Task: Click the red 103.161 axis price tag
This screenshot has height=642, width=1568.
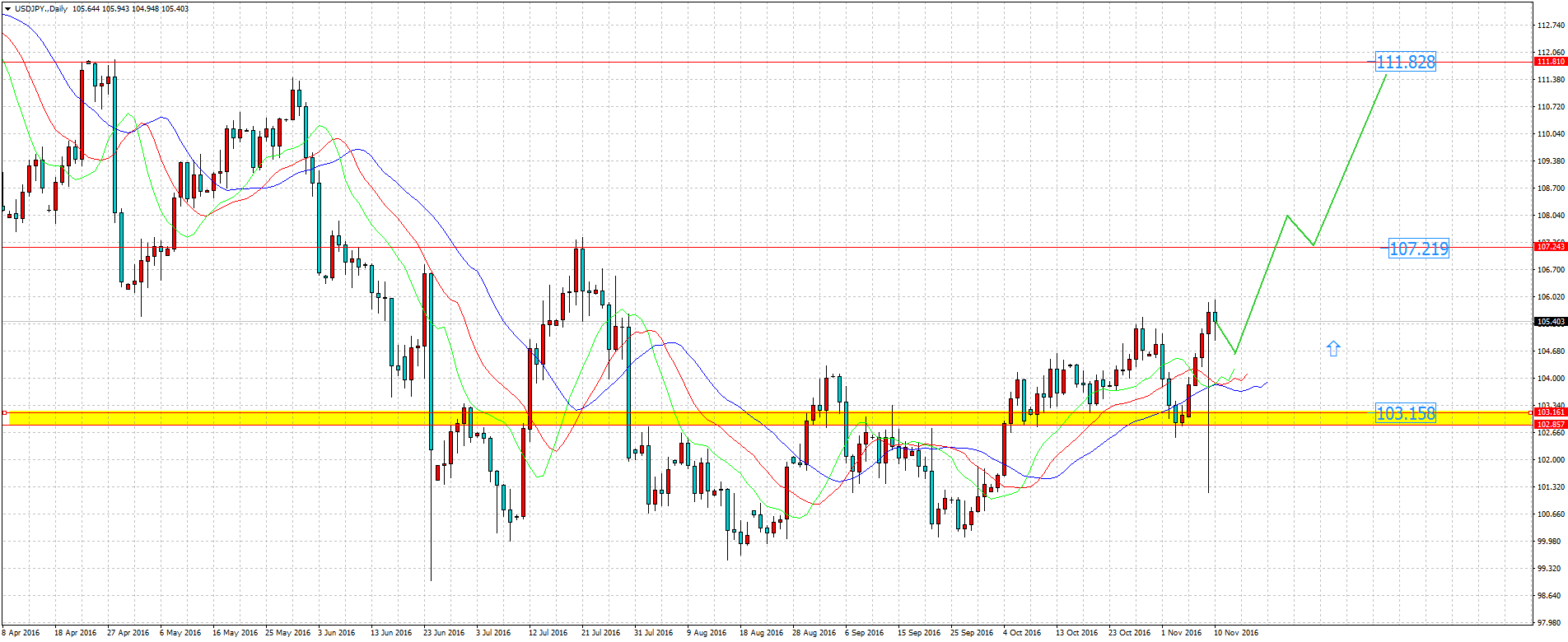Action: [1551, 412]
